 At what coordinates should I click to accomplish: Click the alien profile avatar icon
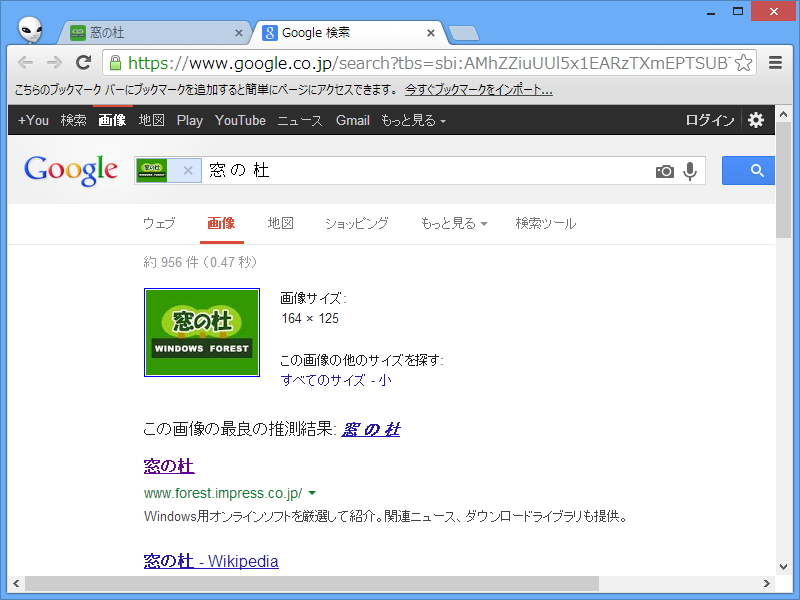[30, 30]
